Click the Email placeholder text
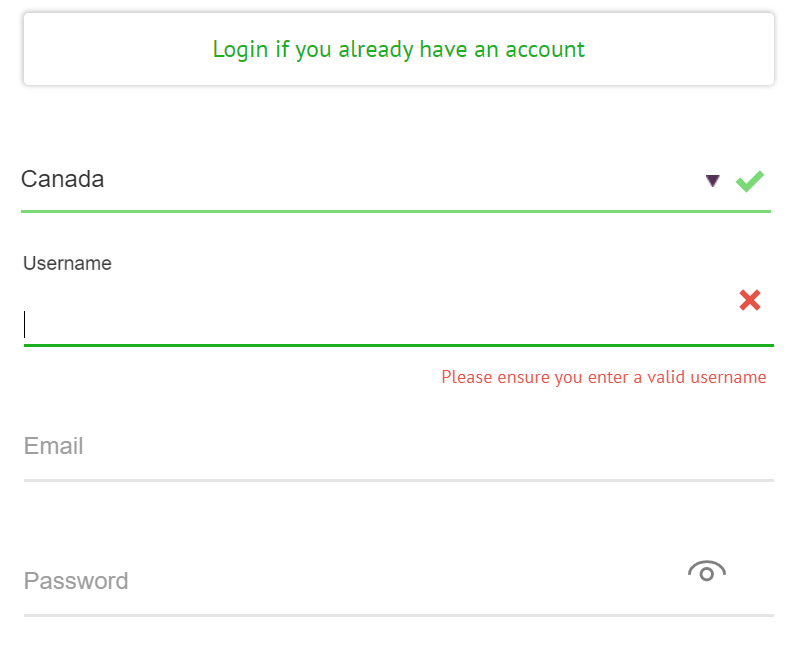 pos(53,446)
